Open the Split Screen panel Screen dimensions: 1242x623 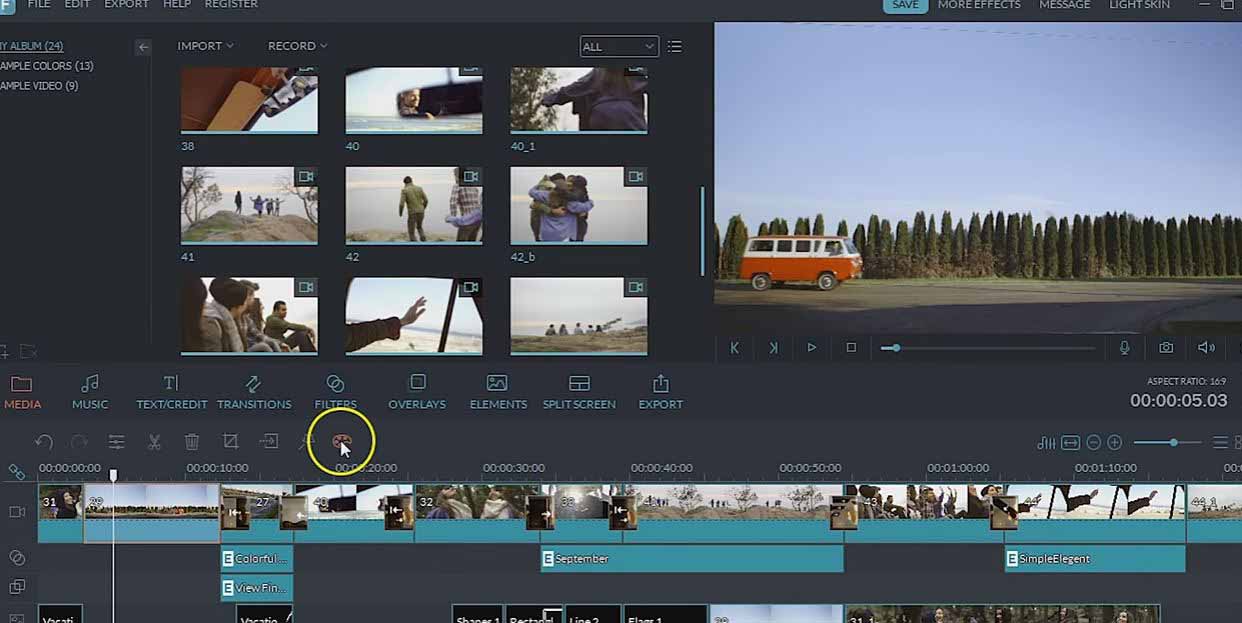click(579, 390)
